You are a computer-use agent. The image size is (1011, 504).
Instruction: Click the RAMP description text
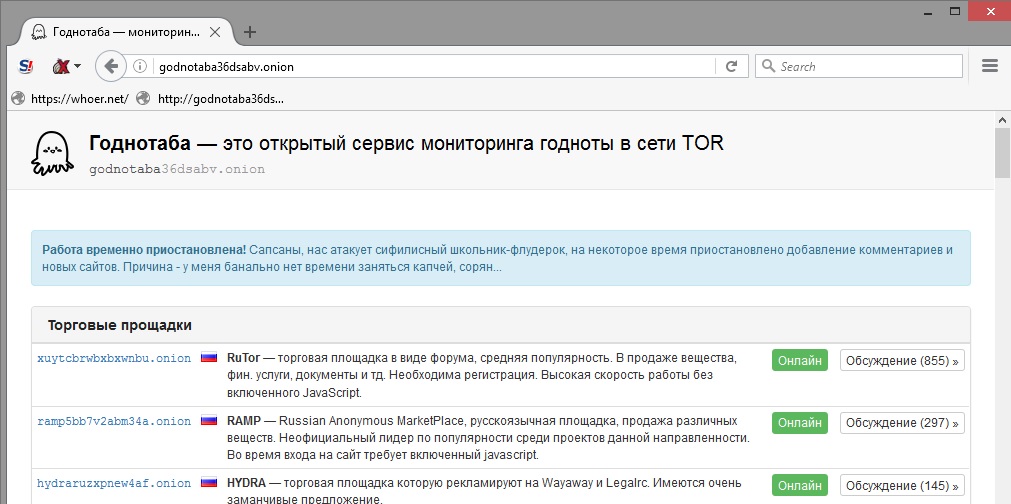(489, 438)
